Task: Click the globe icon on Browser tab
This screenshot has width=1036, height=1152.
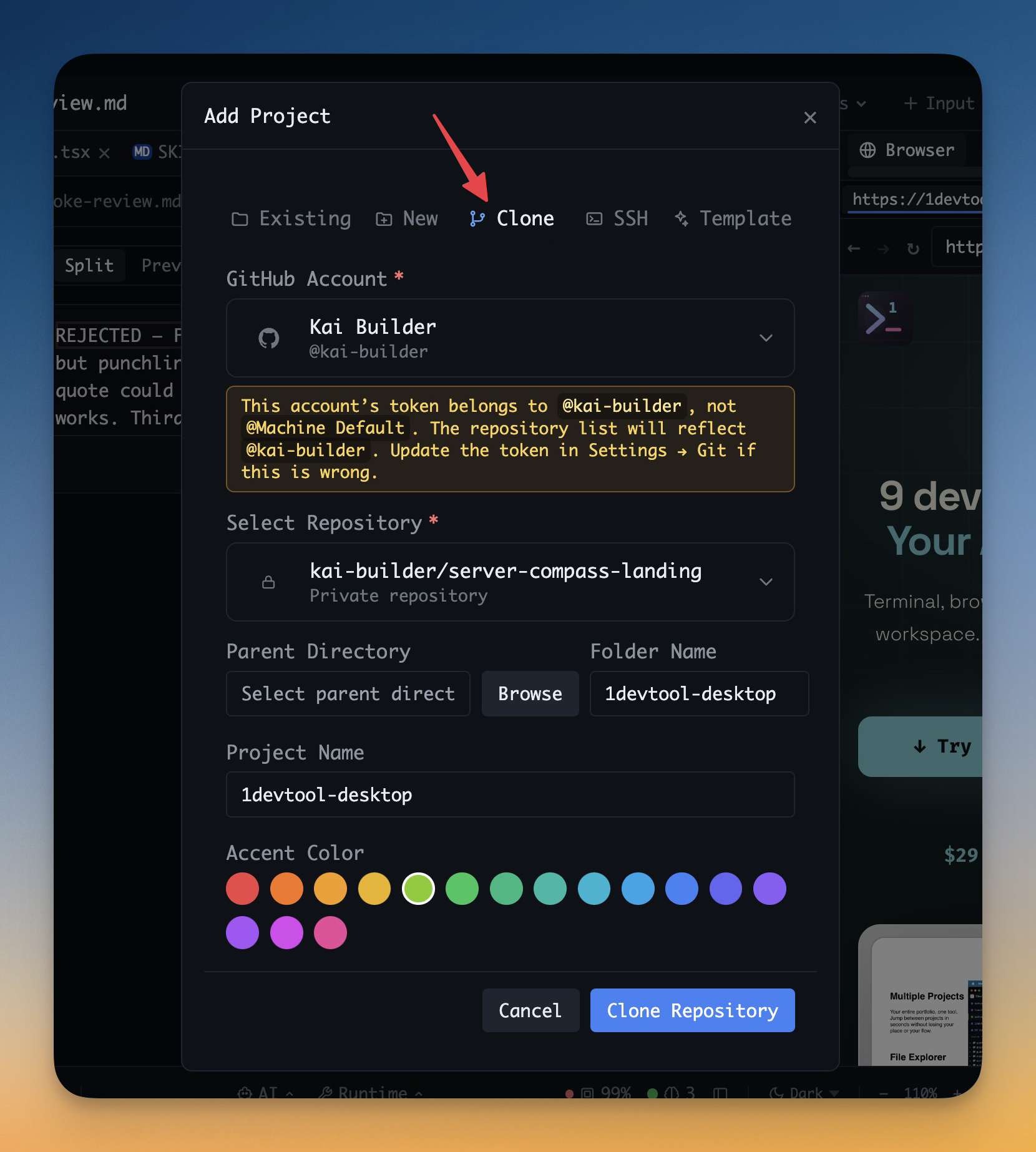Action: 867,150
